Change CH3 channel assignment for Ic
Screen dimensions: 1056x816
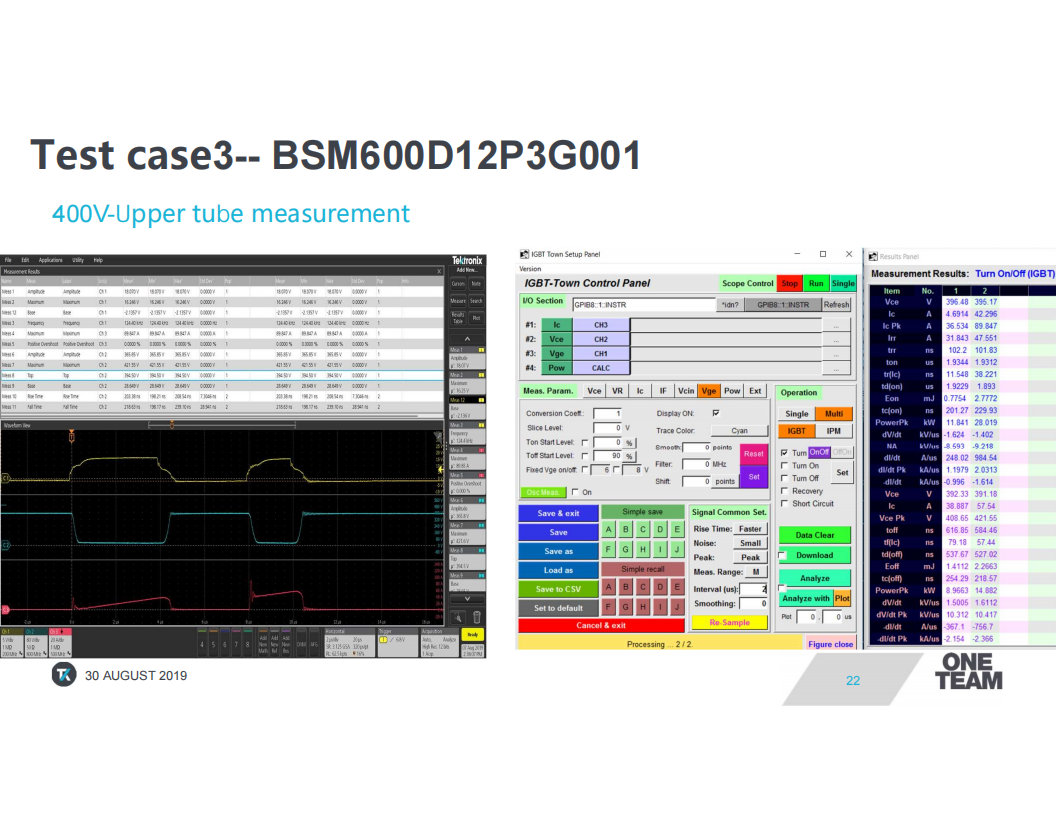[x=601, y=325]
